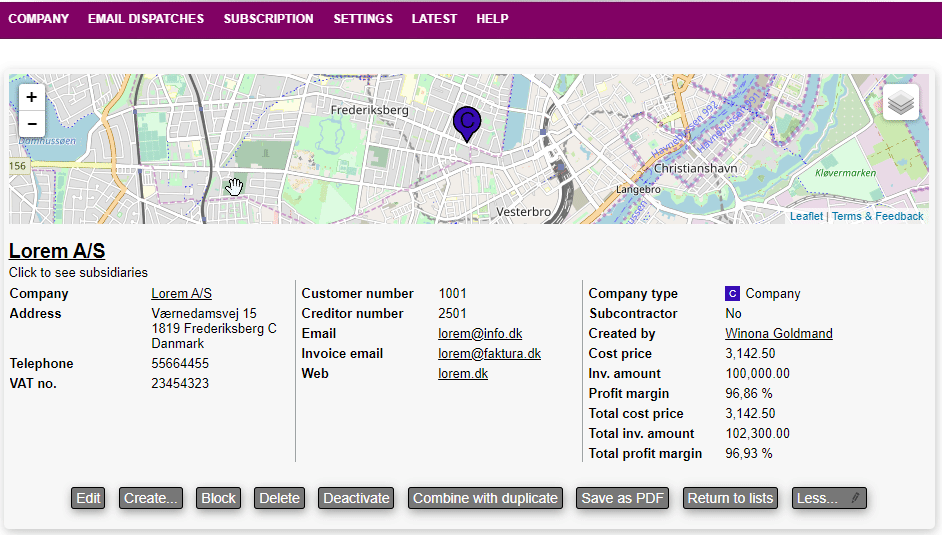Open the COMPANY menu
Screen dimensions: 942x535
[x=39, y=19]
